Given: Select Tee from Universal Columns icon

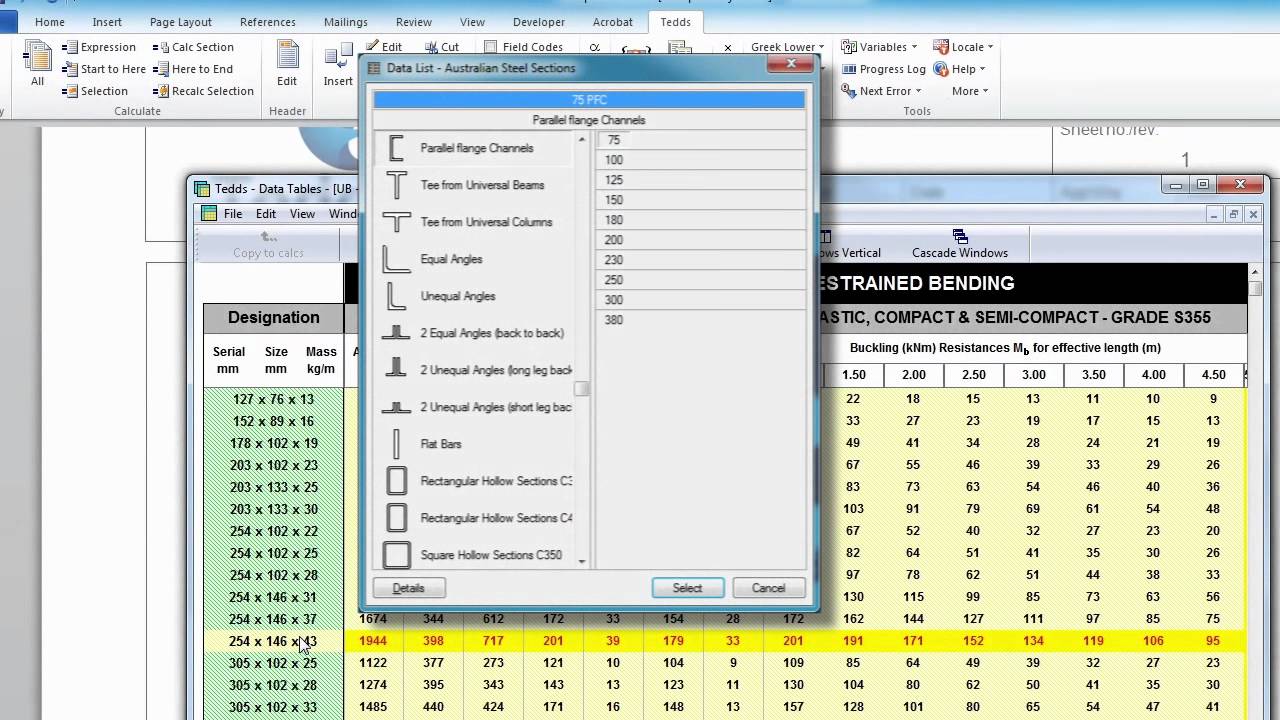Looking at the screenshot, I should pyautogui.click(x=397, y=222).
